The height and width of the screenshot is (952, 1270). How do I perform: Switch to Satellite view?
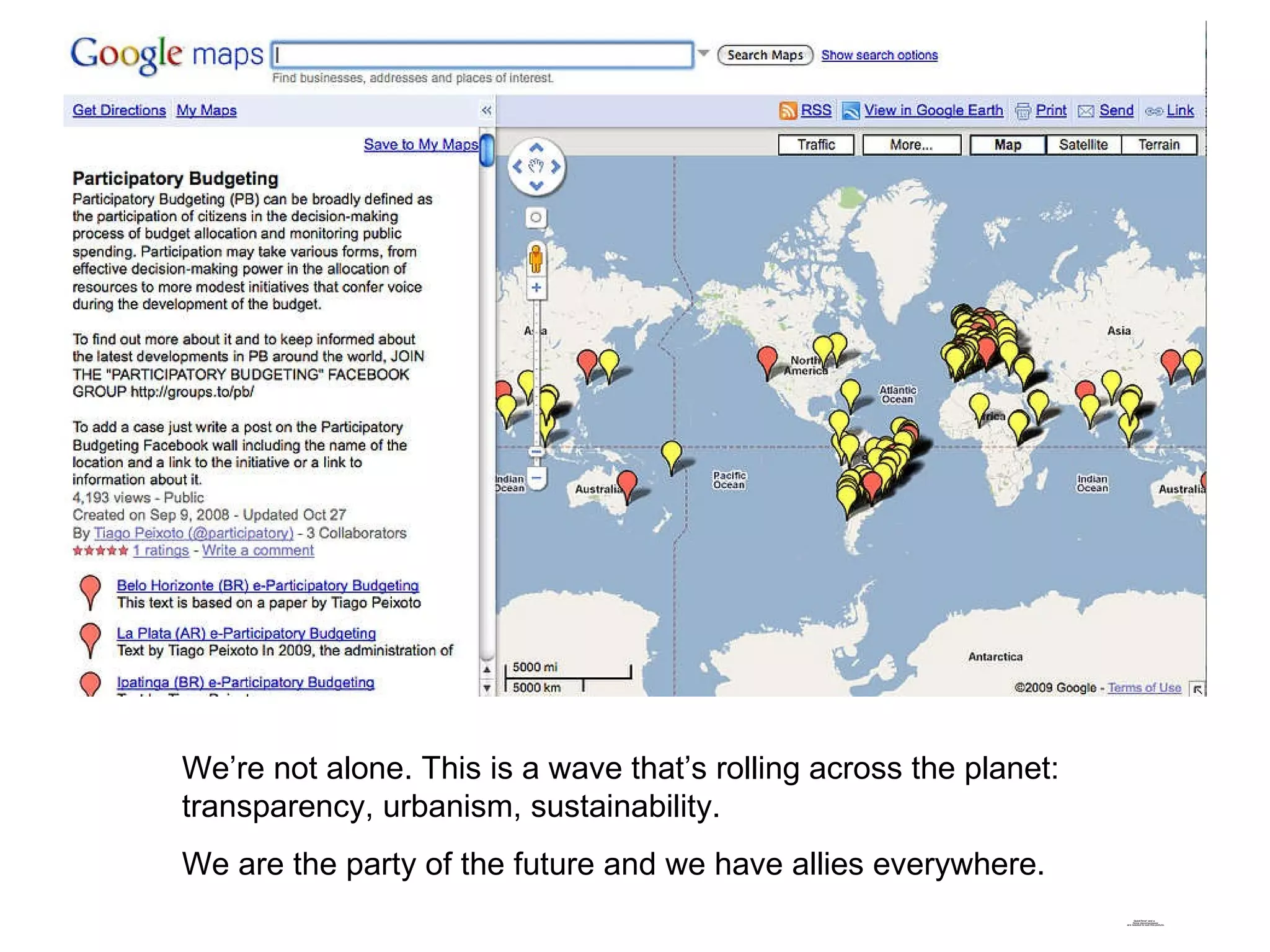click(x=1083, y=144)
